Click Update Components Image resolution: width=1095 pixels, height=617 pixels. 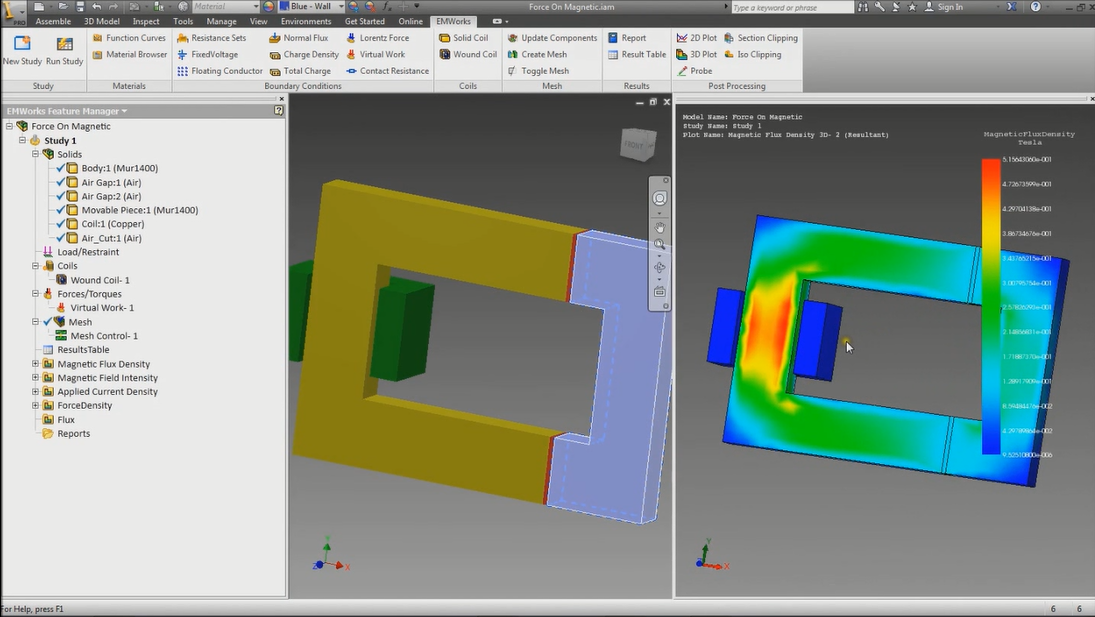tap(552, 38)
